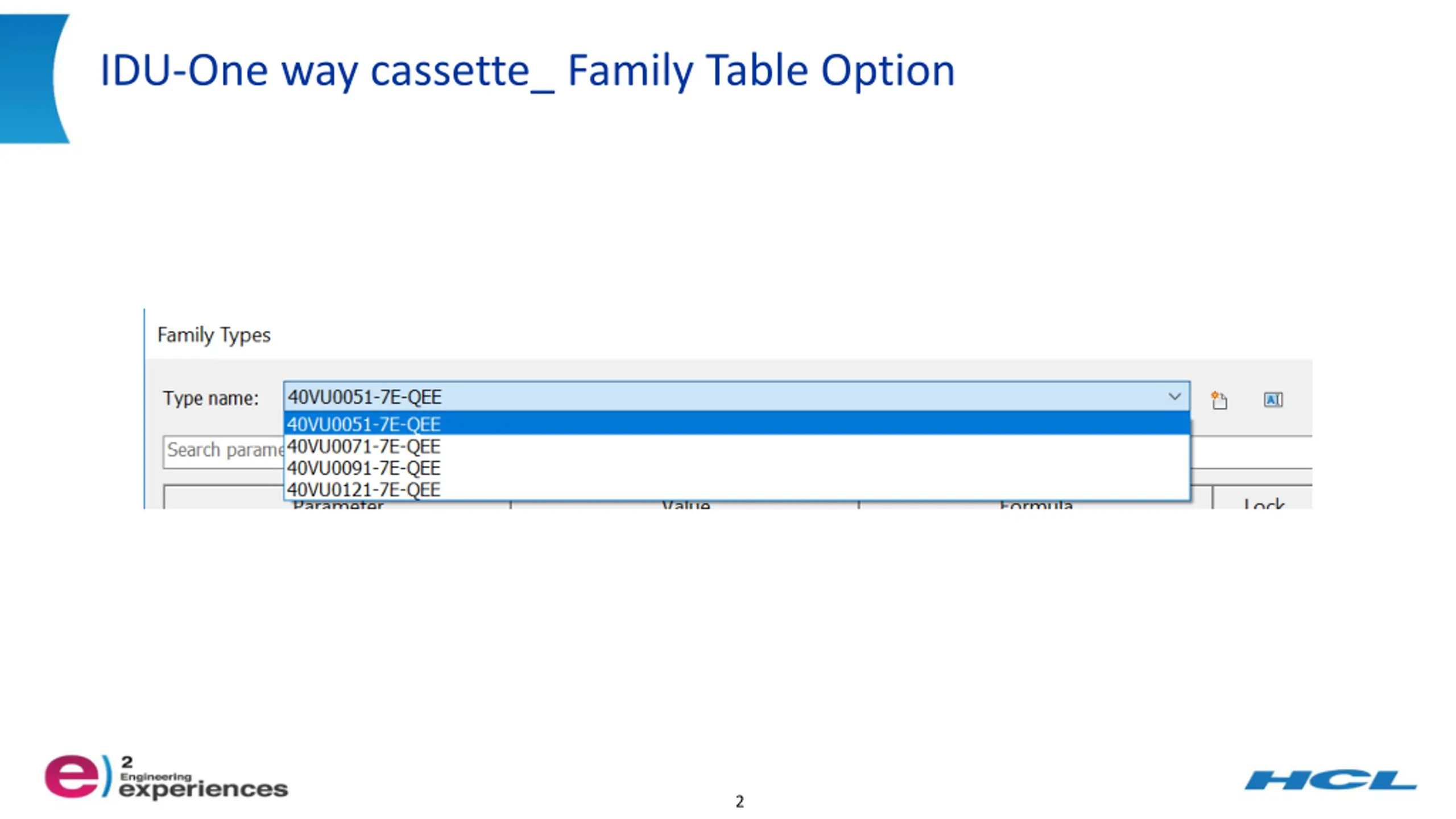Select 40VU0051-7E-QEE highlighted list entry
The width and height of the screenshot is (1456, 819).
pos(737,424)
